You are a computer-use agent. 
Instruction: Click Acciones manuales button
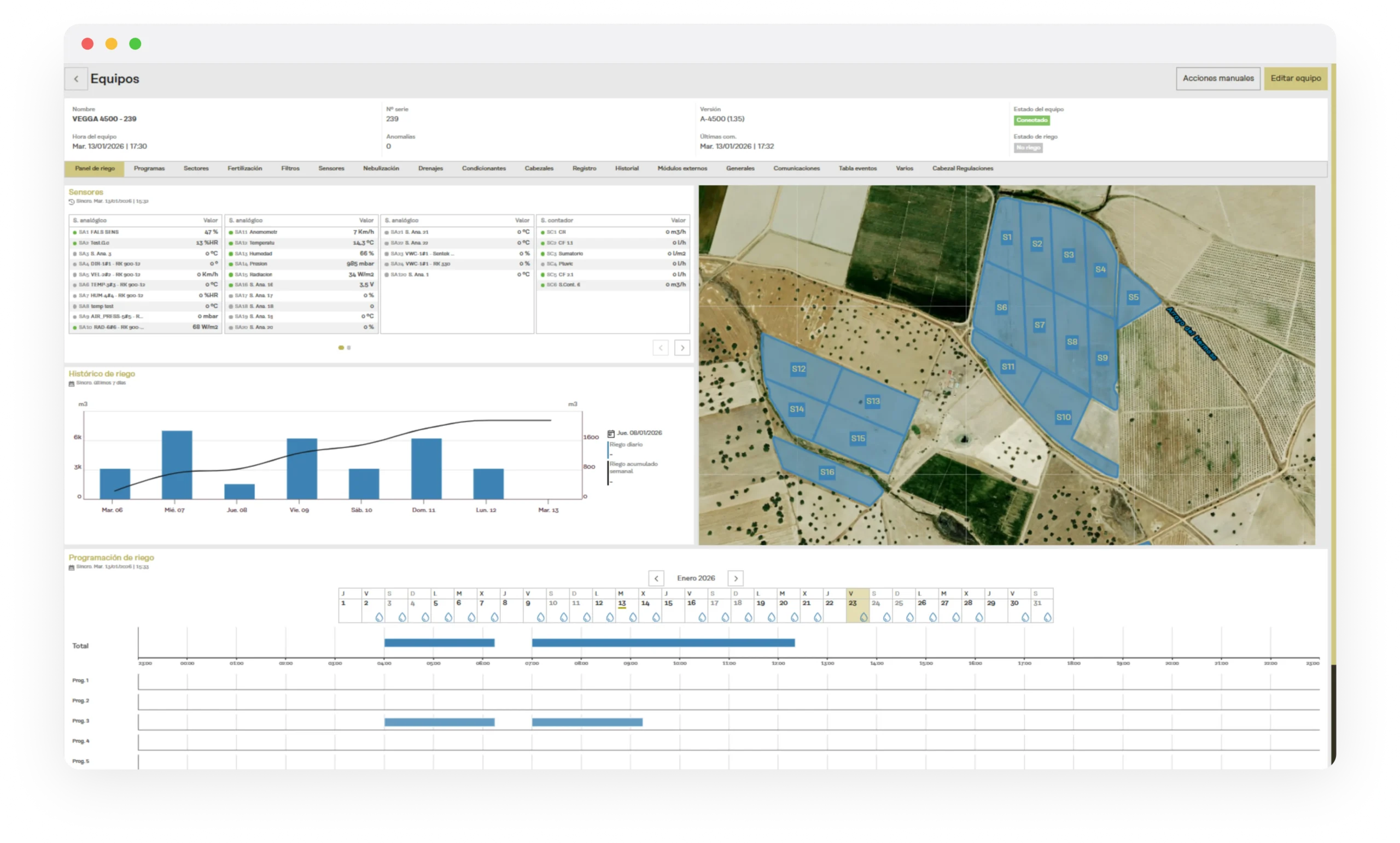pos(1217,78)
